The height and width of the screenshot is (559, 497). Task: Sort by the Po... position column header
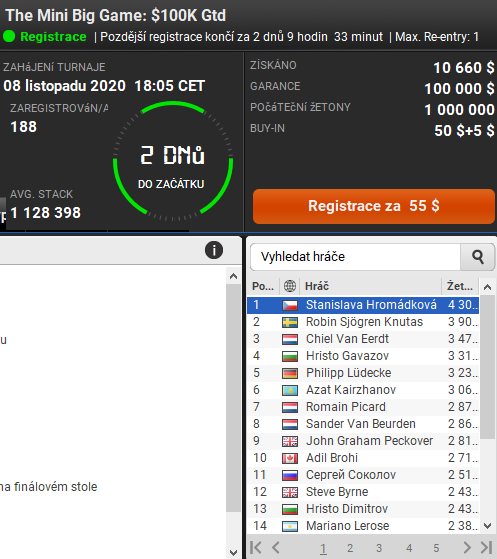click(x=263, y=286)
